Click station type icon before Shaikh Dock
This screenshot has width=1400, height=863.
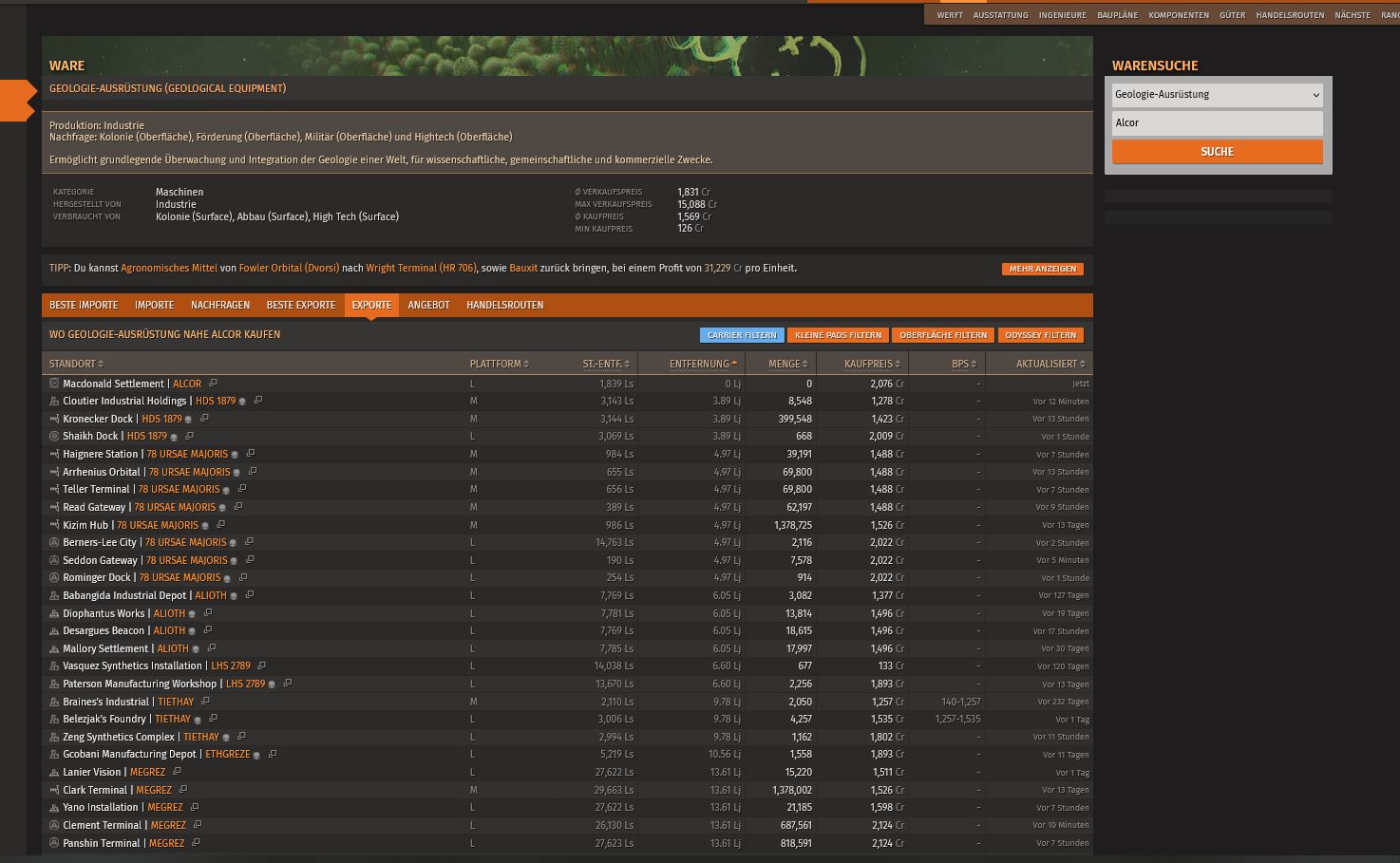(54, 437)
